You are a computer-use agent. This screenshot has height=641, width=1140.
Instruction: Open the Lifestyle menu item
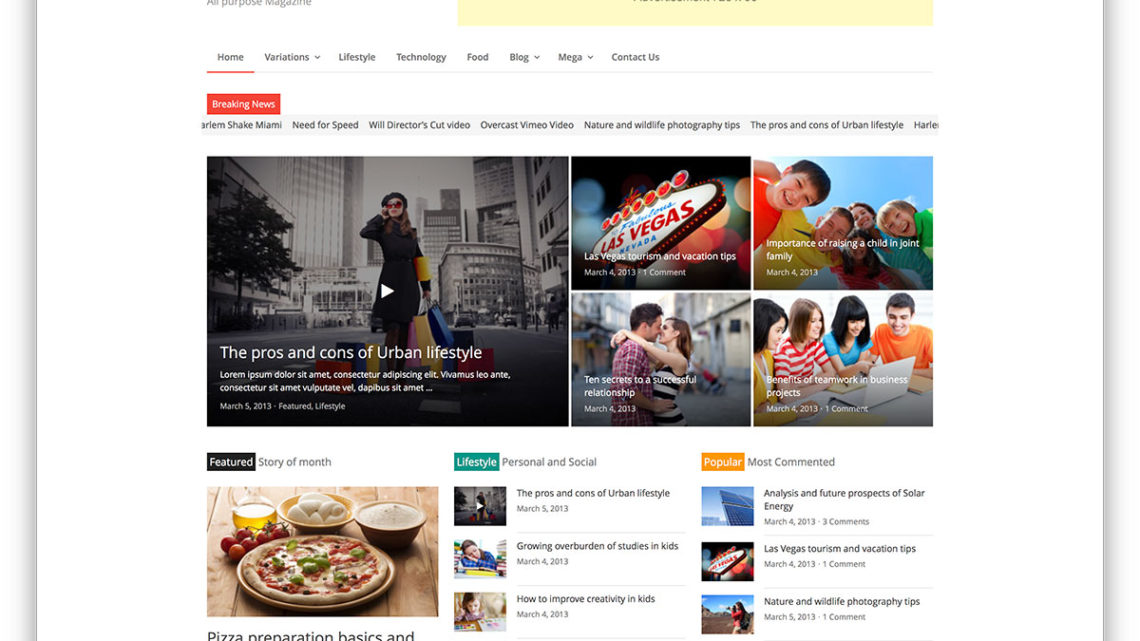[357, 57]
